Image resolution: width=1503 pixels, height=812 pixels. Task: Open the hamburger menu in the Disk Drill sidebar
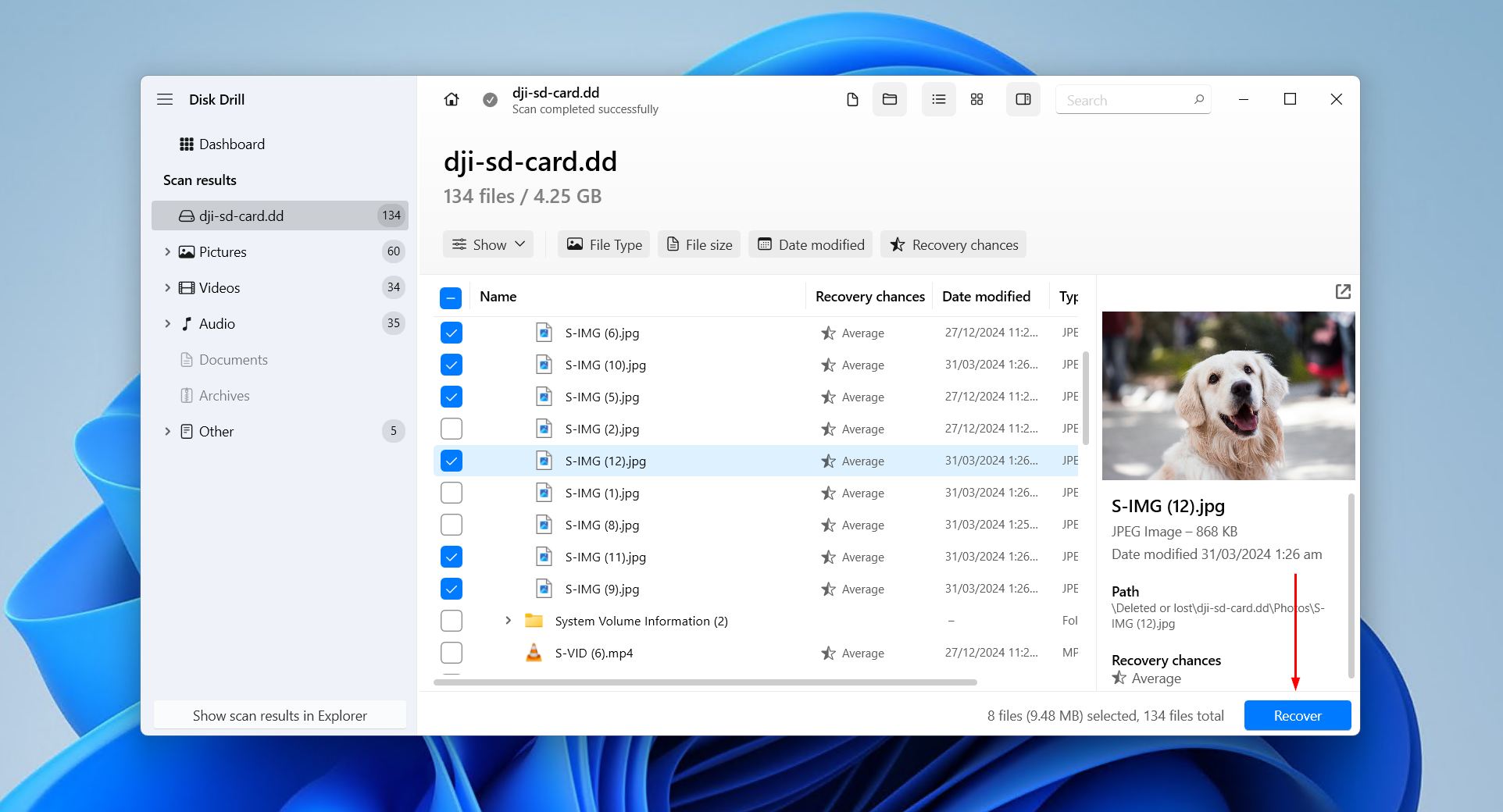point(165,99)
